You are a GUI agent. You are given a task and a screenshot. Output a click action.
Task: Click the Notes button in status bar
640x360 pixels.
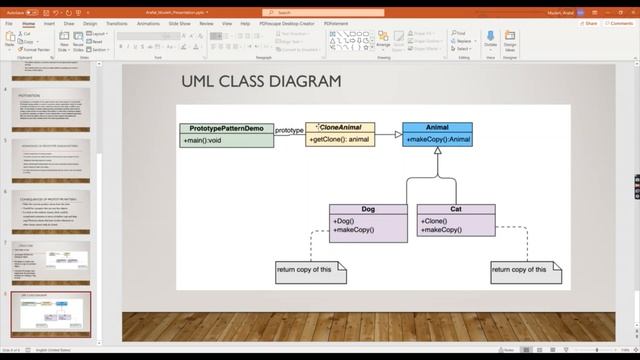[506, 350]
